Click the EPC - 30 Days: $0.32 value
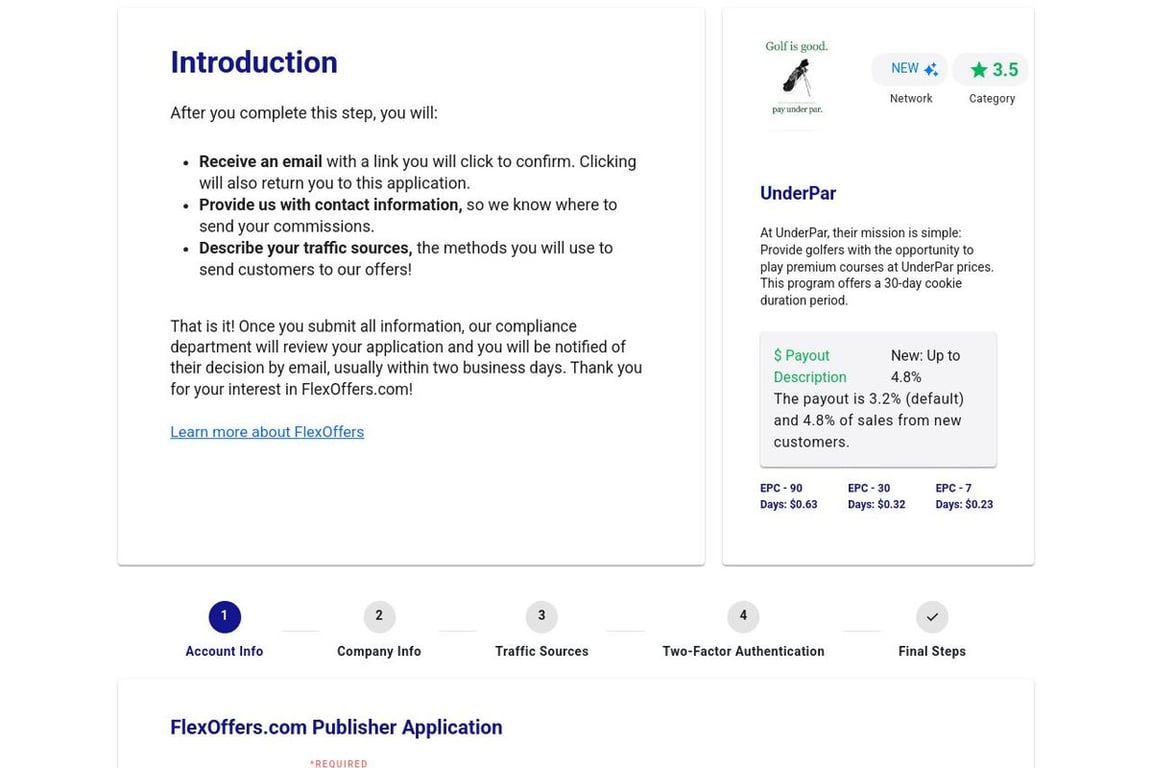This screenshot has height=768, width=1152. tap(876, 496)
